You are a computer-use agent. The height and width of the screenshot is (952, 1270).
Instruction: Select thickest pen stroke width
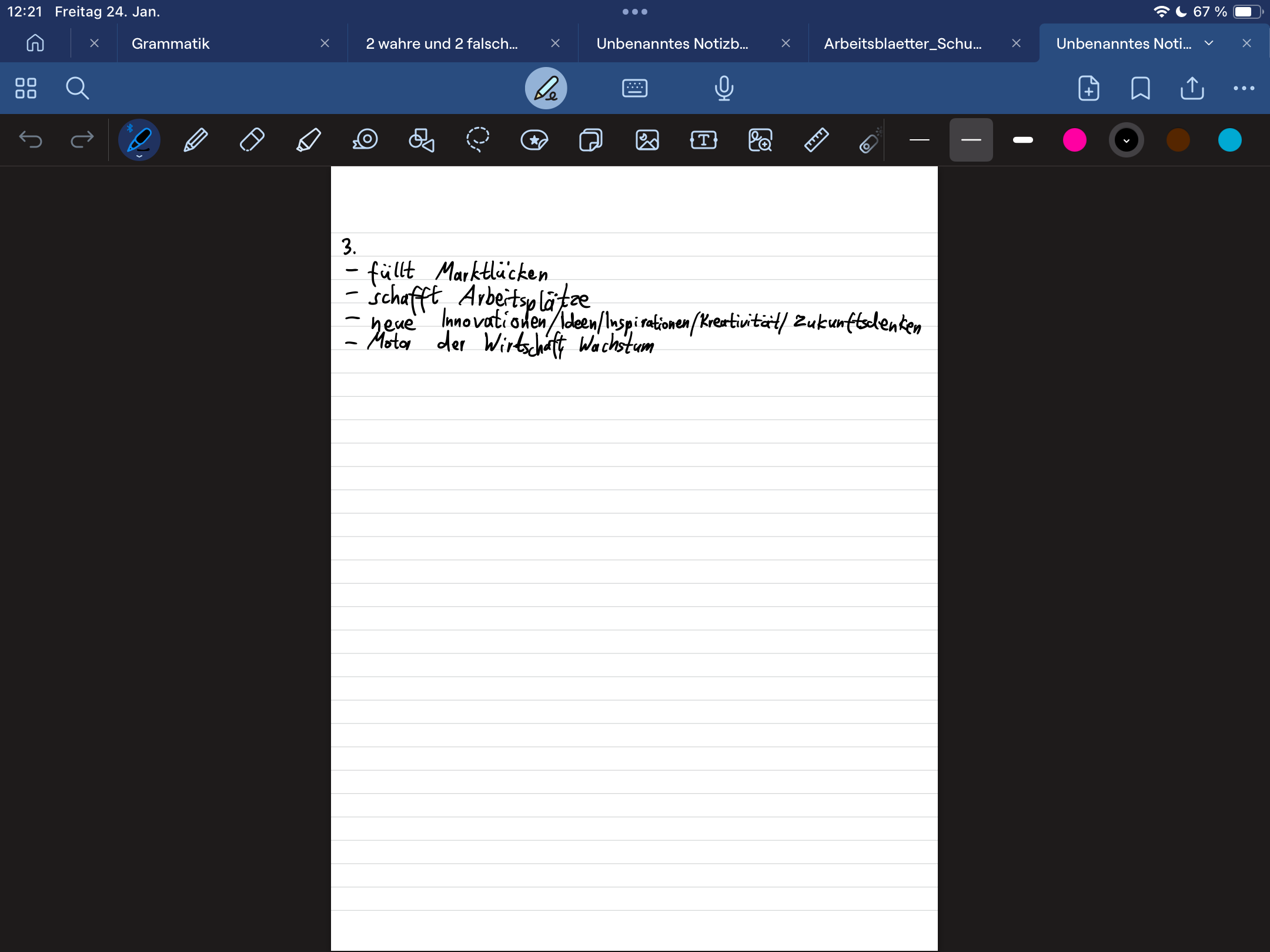pos(1022,140)
